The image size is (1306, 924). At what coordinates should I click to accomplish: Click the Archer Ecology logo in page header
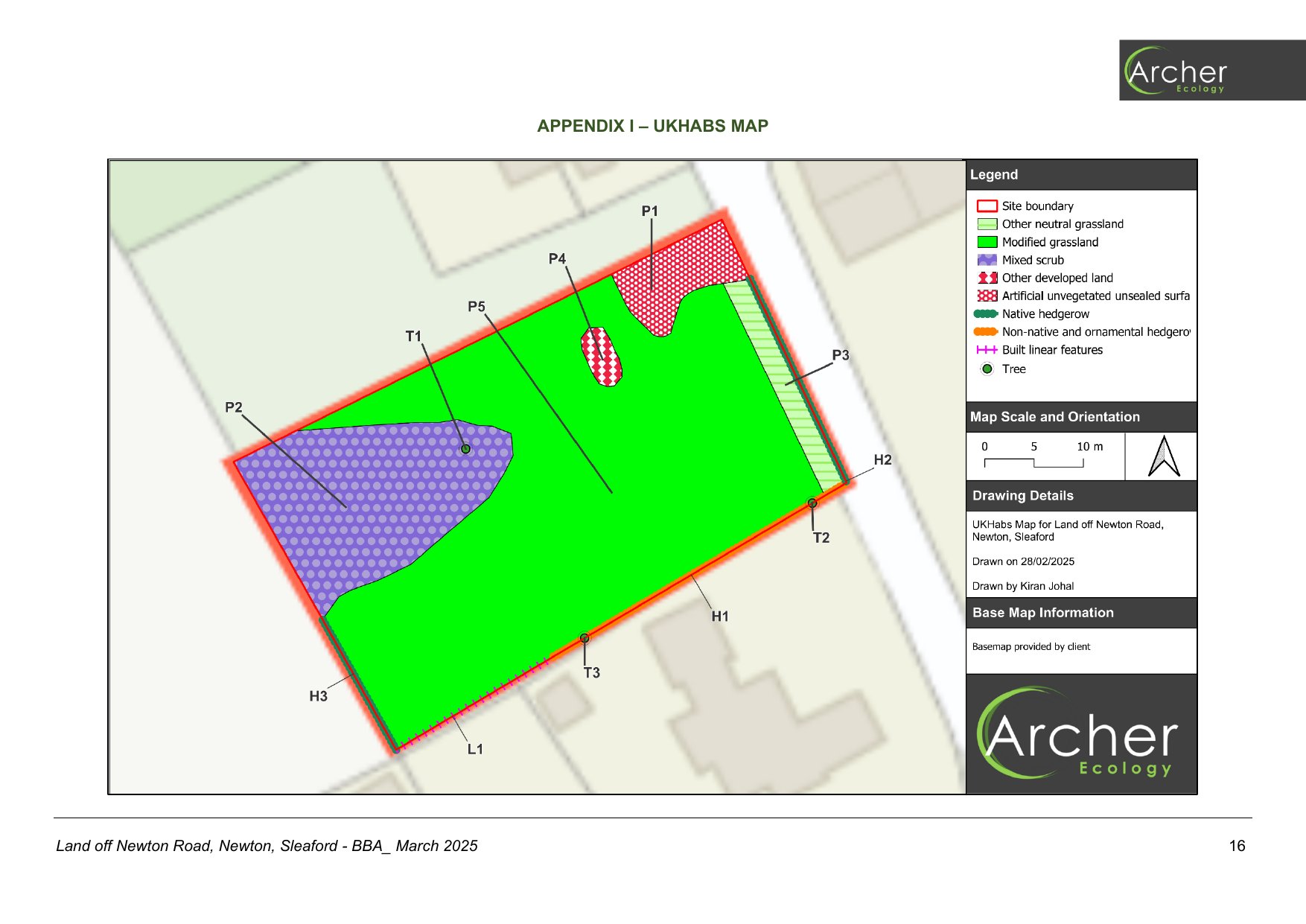click(1211, 71)
